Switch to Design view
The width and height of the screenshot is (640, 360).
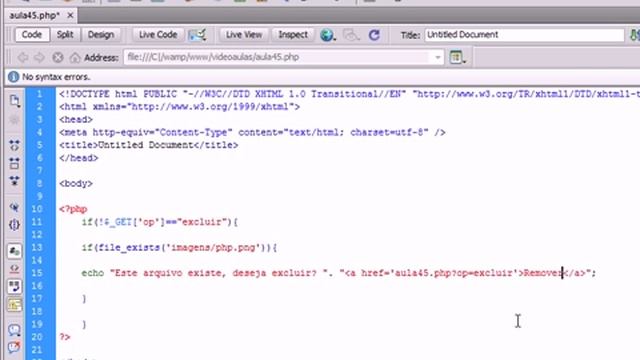(101, 35)
